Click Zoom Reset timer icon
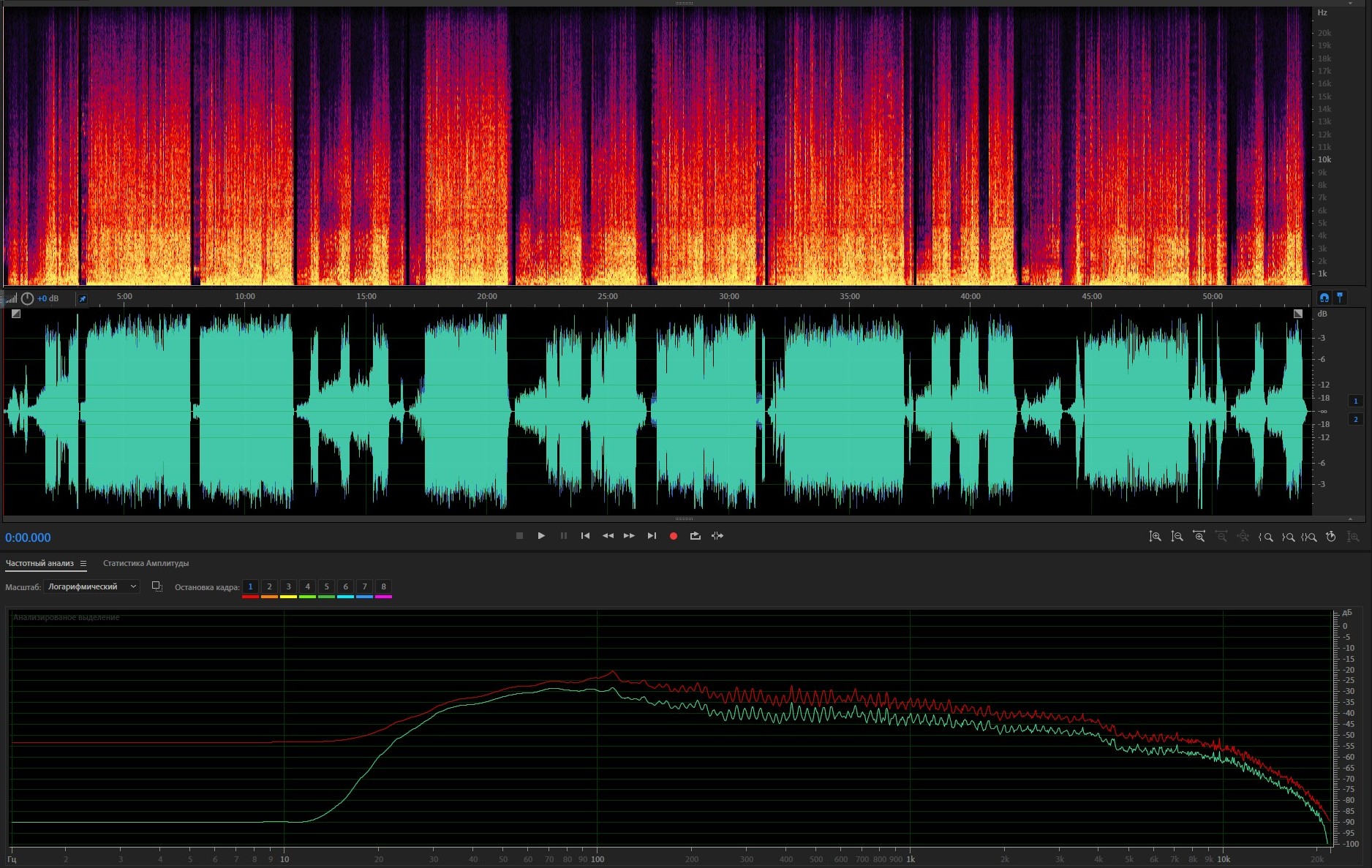Screen dimensions: 1372x868 click(1331, 537)
